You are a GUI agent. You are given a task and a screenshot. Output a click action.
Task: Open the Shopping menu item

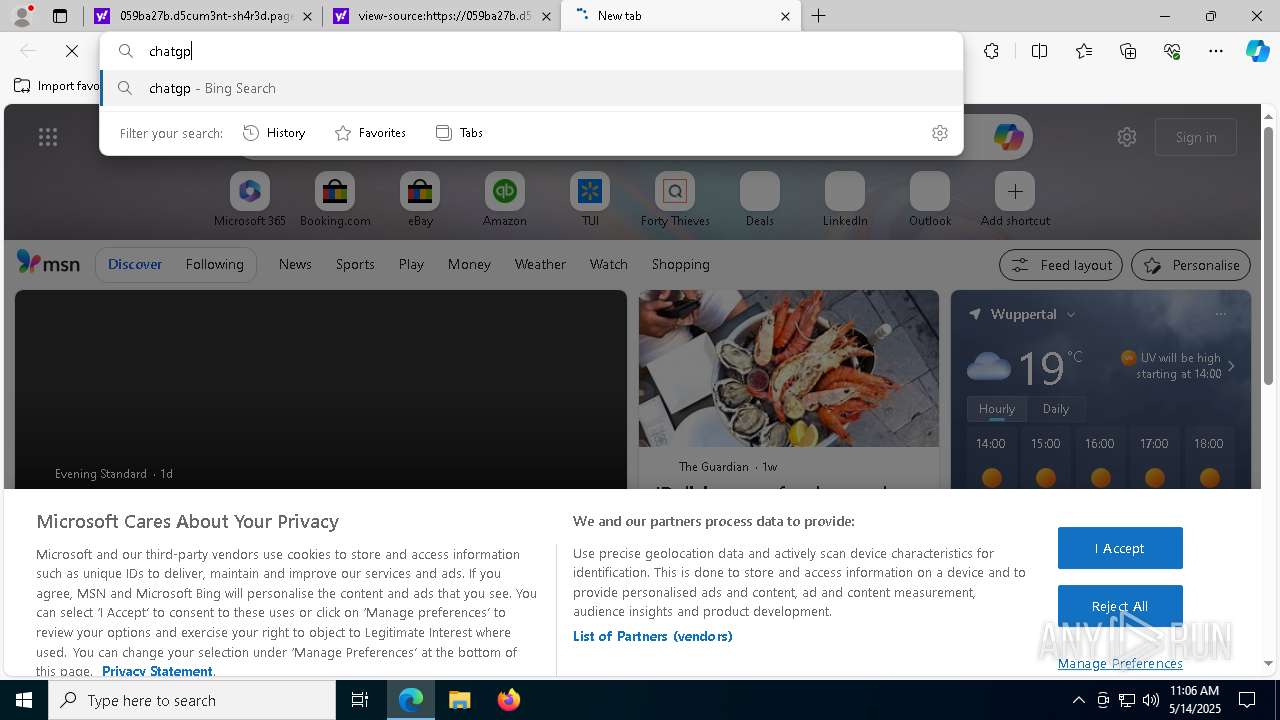tap(681, 264)
